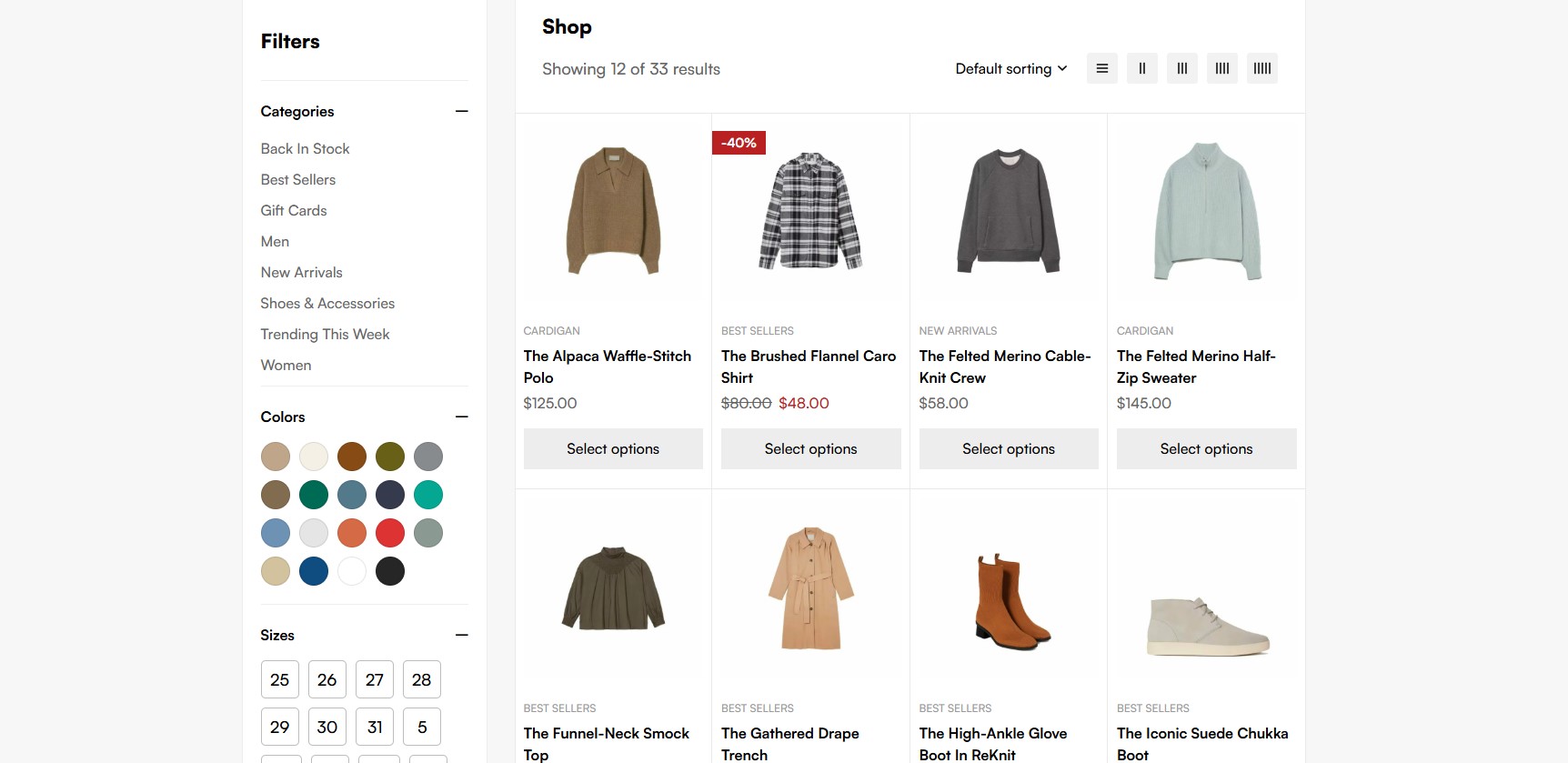Open The Gathered Drape Trench title link
The width and height of the screenshot is (1568, 763).
790,744
